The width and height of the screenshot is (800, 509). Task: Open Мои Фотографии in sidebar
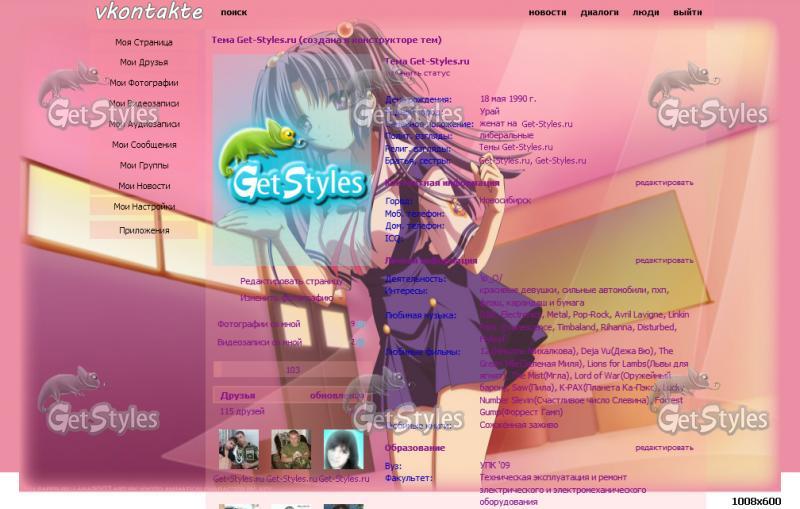[144, 83]
